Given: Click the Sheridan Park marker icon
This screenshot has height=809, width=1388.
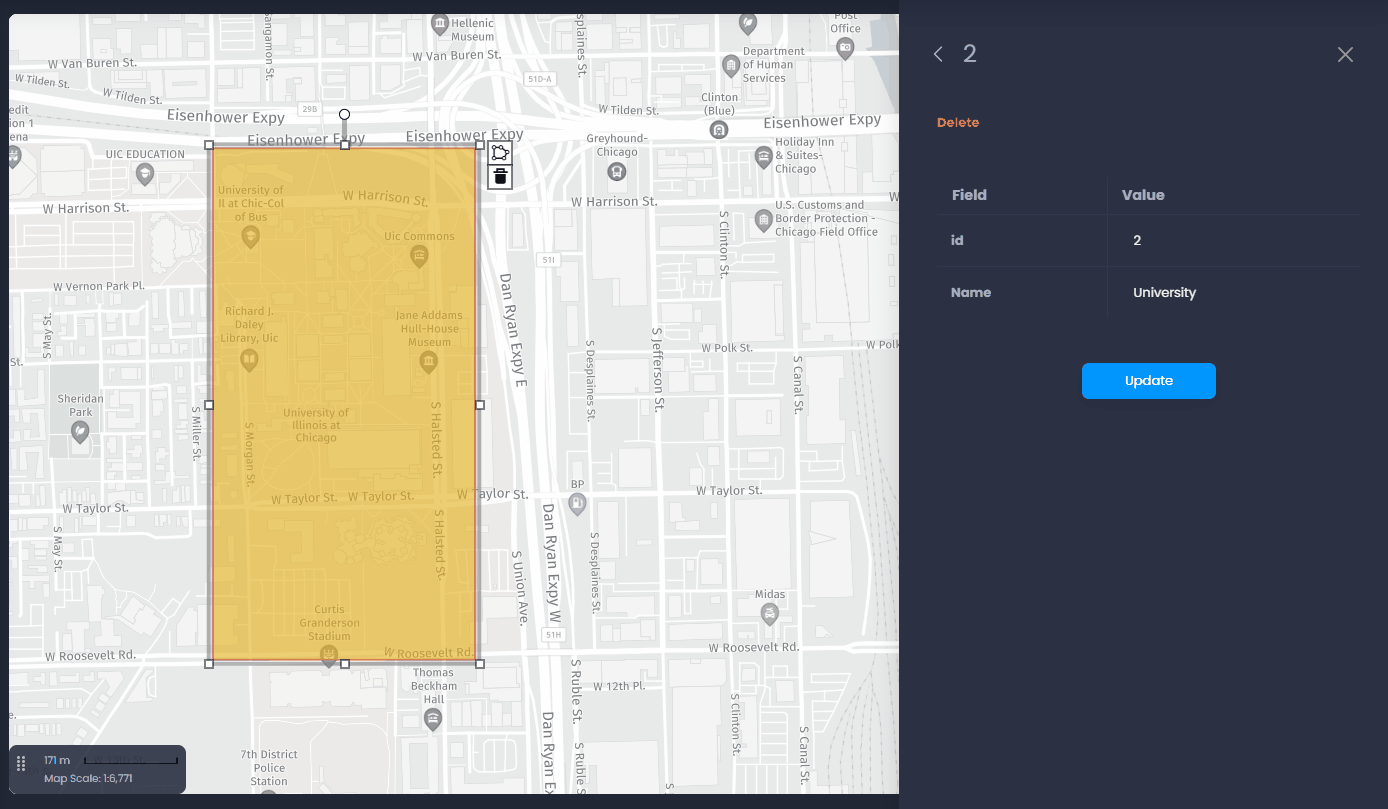Looking at the screenshot, I should click(x=80, y=432).
